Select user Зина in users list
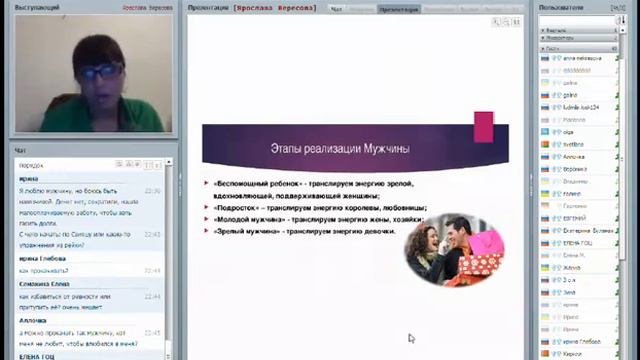This screenshot has height=360, width=640. point(569,292)
